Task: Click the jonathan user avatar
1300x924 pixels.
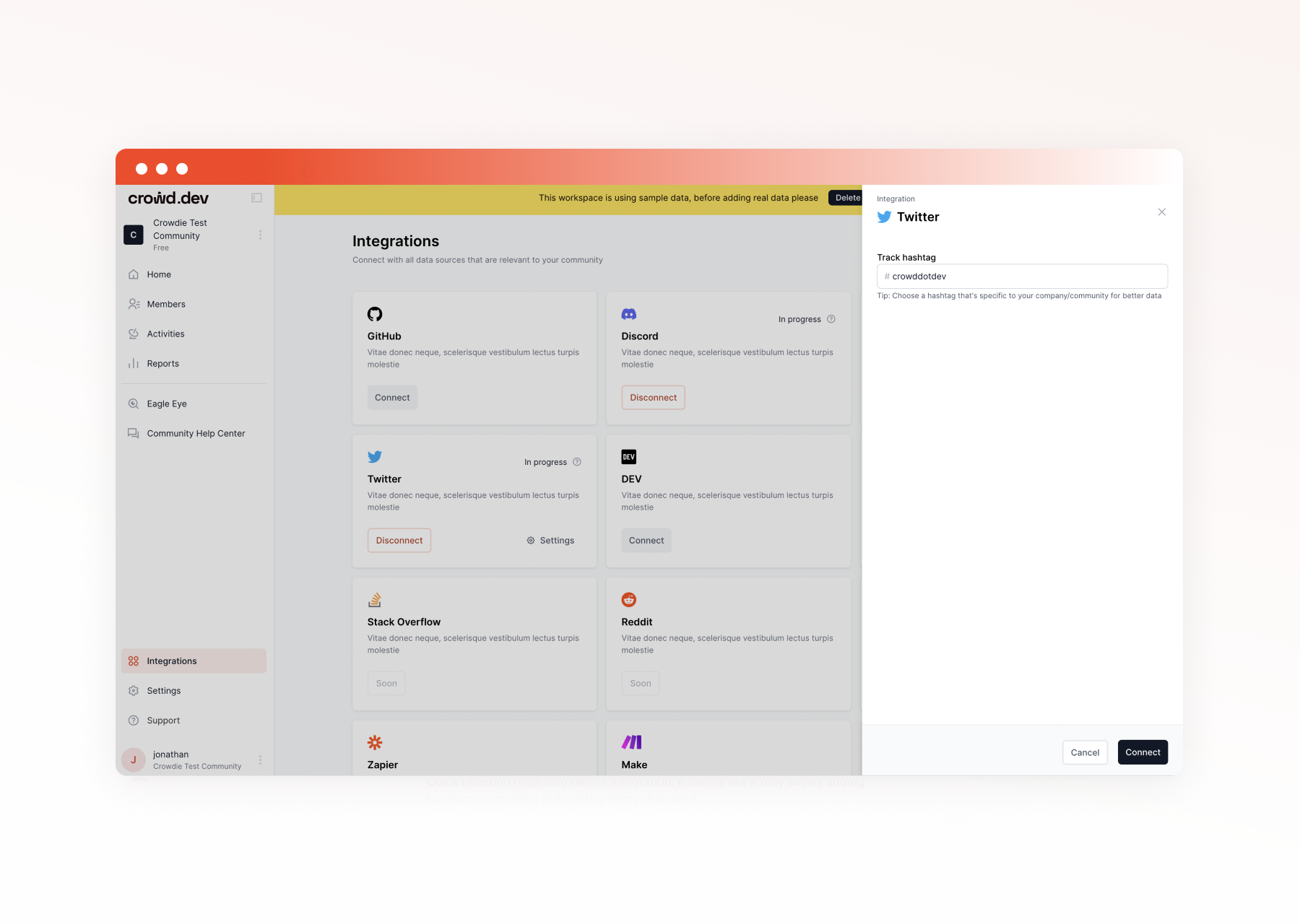Action: tap(134, 760)
